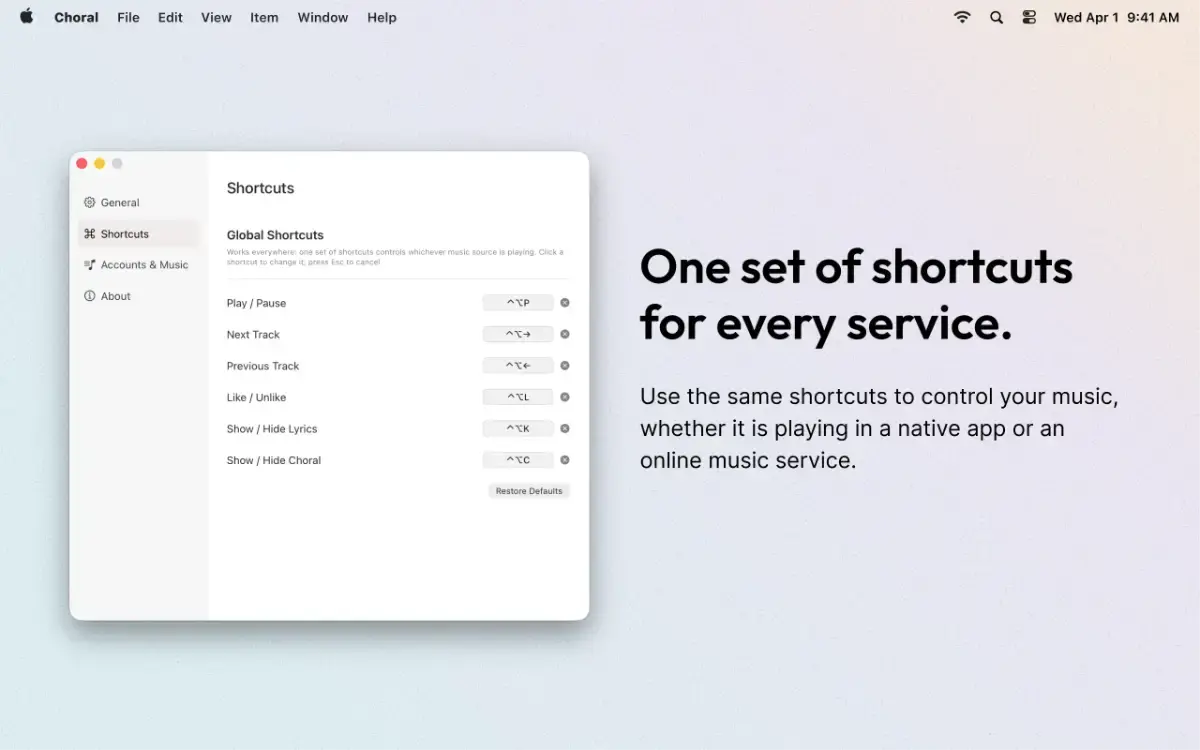Open the Edit menu
This screenshot has width=1200, height=750.
coord(170,17)
